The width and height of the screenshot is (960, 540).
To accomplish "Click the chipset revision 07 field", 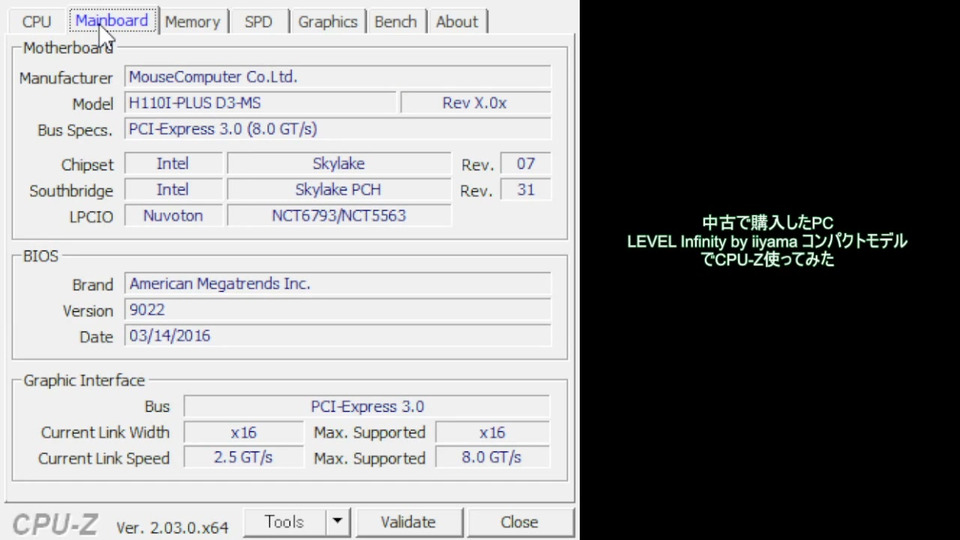I will tap(526, 164).
